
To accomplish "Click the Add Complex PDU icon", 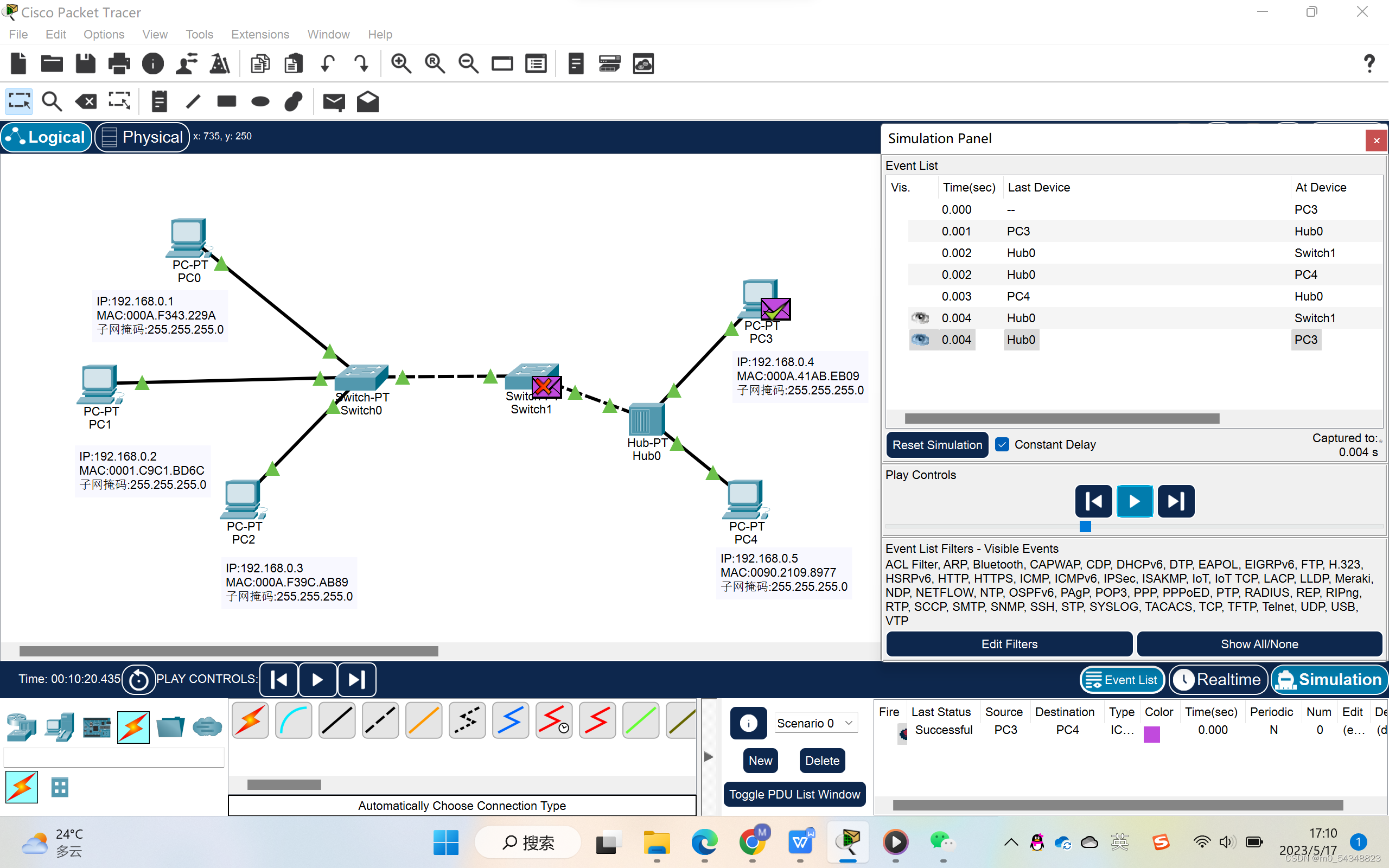I will (x=367, y=102).
